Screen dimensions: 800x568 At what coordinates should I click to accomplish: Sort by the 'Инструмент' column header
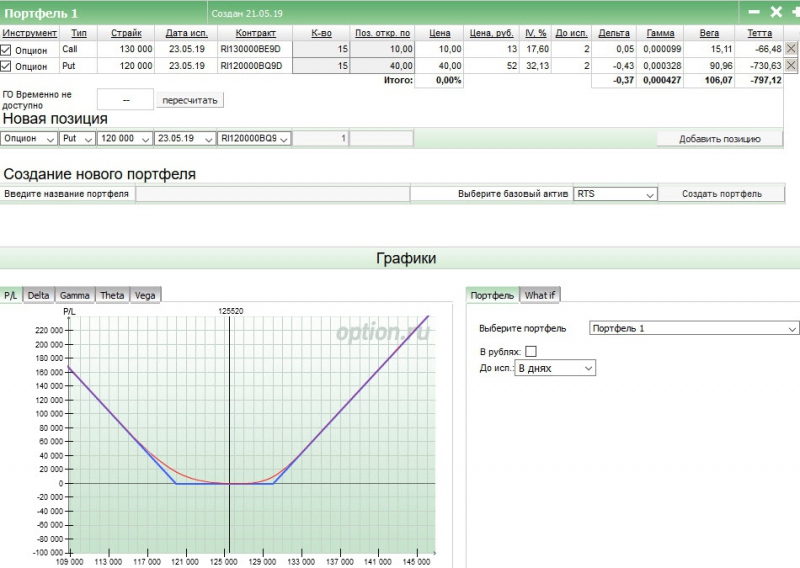point(30,33)
